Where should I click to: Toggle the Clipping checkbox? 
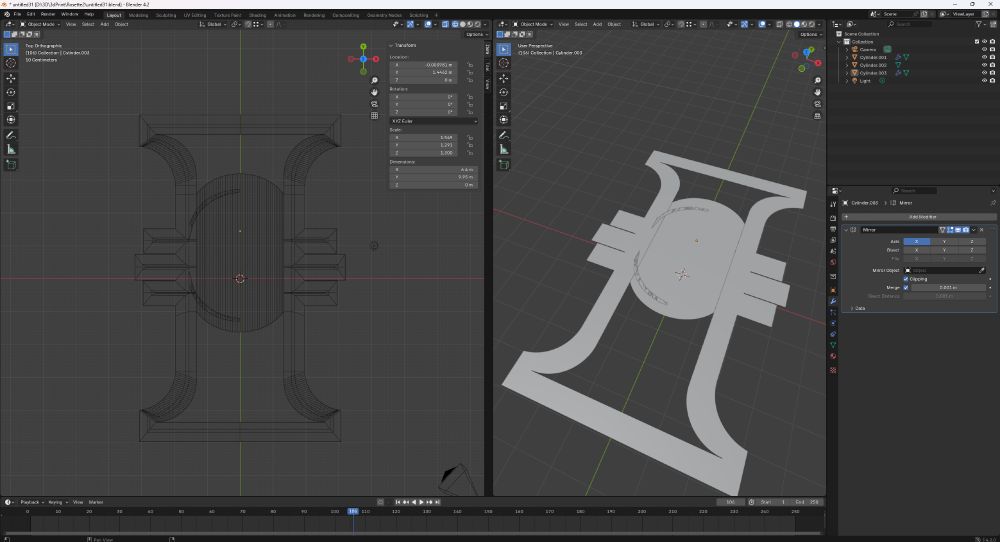coord(906,279)
